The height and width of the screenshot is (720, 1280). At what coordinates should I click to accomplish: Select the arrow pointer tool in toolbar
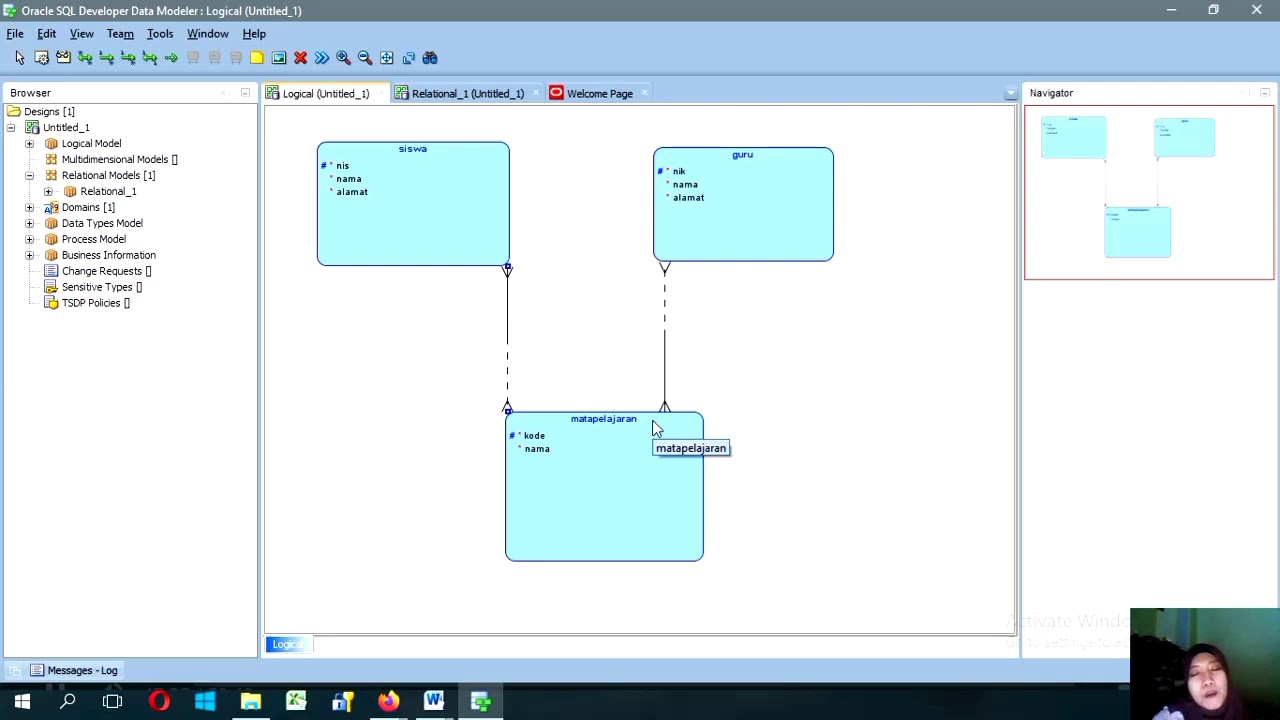coord(20,58)
